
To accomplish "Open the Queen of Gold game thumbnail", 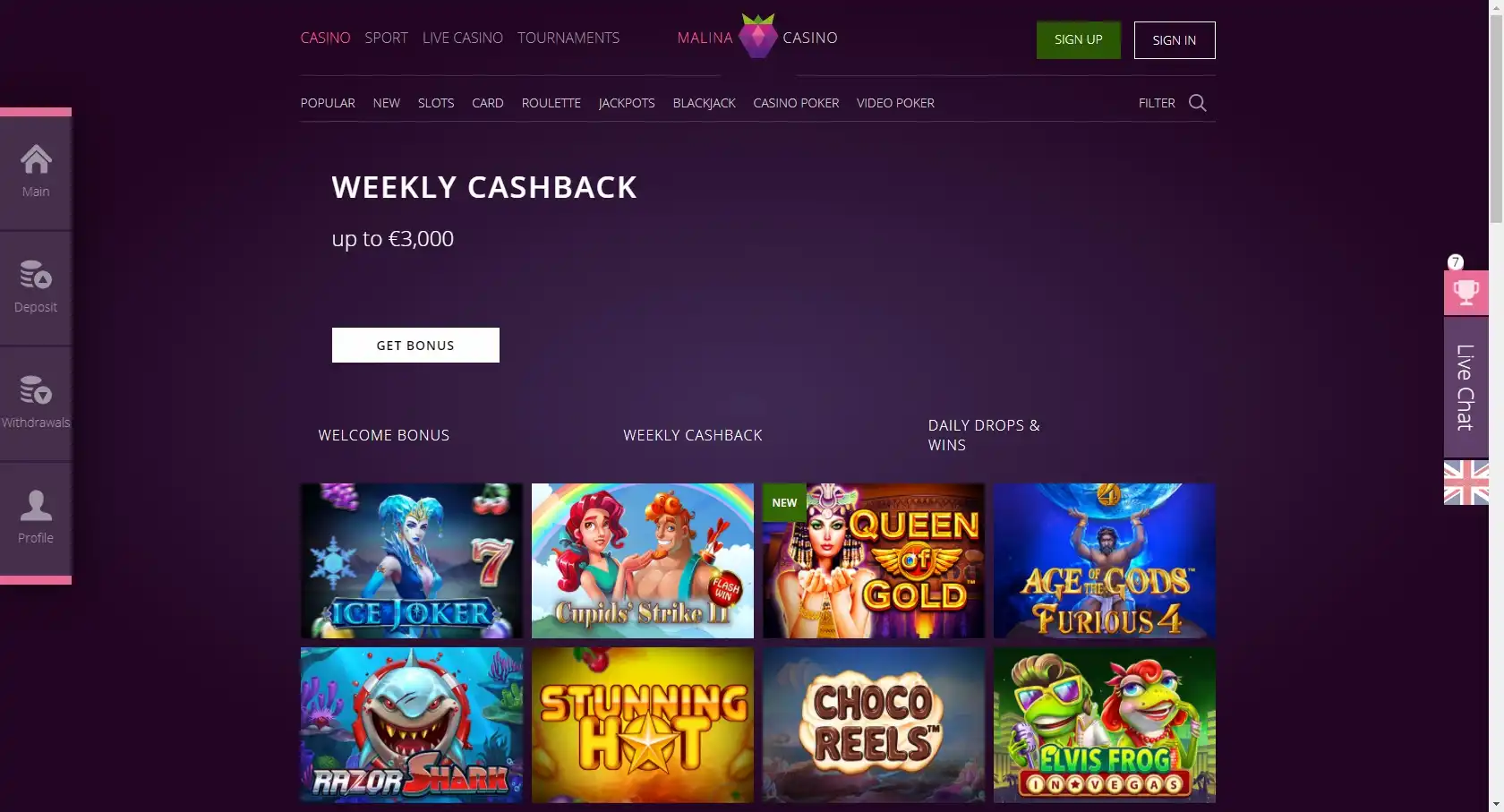I will point(874,561).
